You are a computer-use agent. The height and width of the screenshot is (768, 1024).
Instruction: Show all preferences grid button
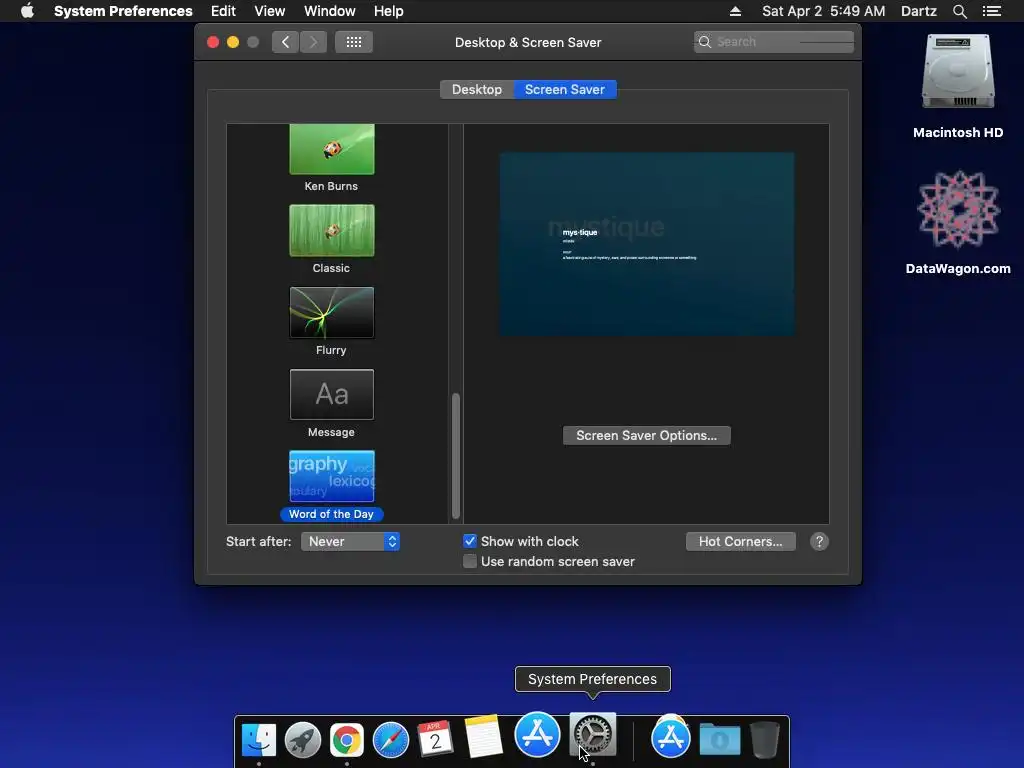click(x=354, y=42)
